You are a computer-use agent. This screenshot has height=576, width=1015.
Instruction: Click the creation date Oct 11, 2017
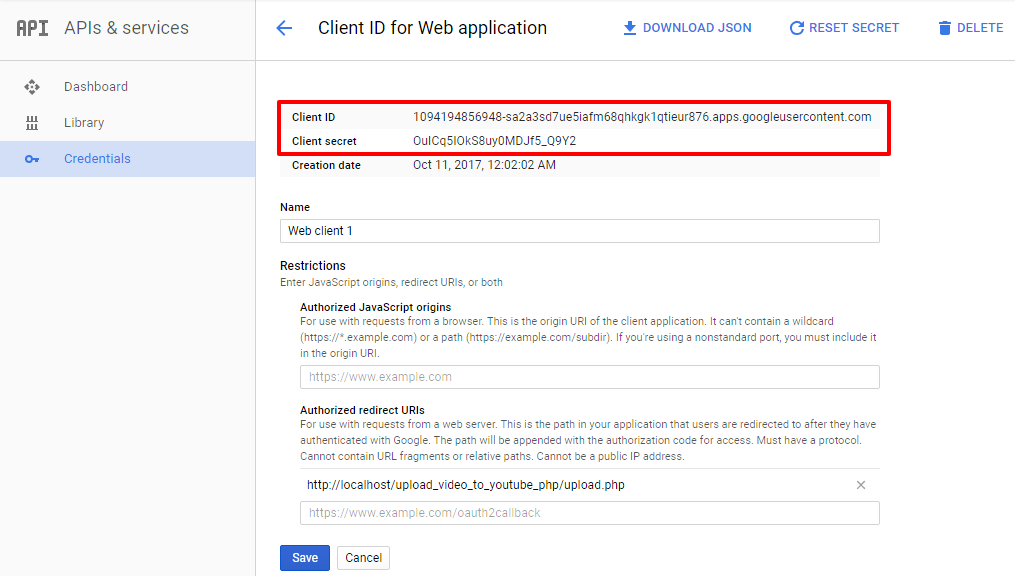pos(484,165)
